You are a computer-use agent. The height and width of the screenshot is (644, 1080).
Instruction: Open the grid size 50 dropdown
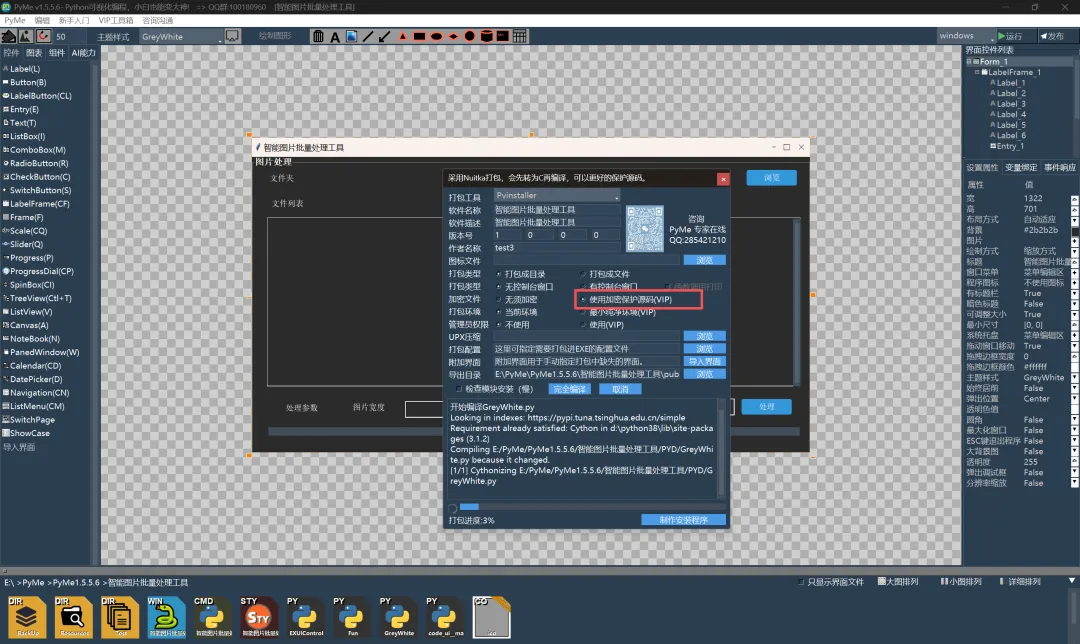click(x=70, y=37)
